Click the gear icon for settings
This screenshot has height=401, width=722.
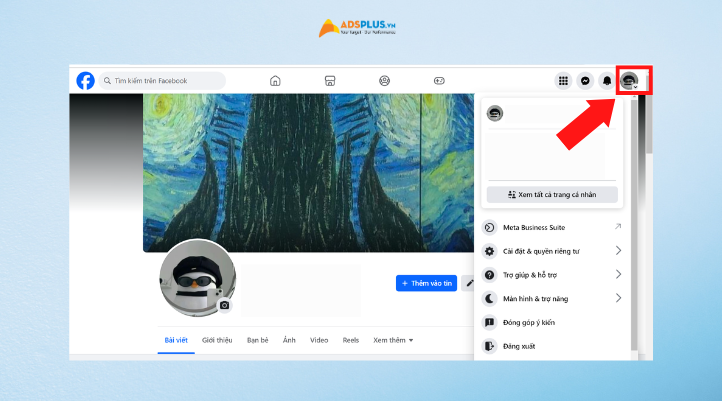(x=489, y=251)
